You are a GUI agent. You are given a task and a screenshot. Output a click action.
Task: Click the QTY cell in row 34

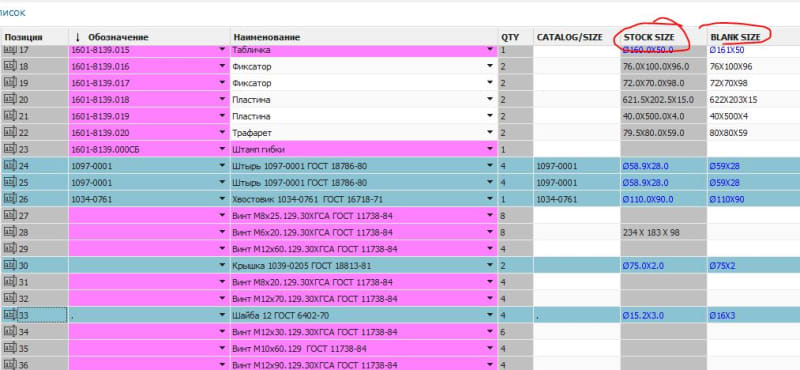[515, 332]
